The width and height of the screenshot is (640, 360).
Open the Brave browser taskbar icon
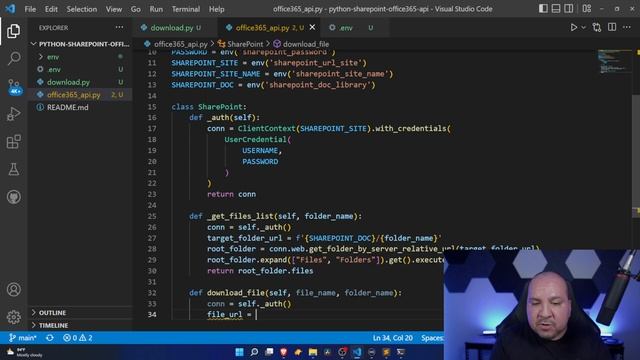pos(284,352)
